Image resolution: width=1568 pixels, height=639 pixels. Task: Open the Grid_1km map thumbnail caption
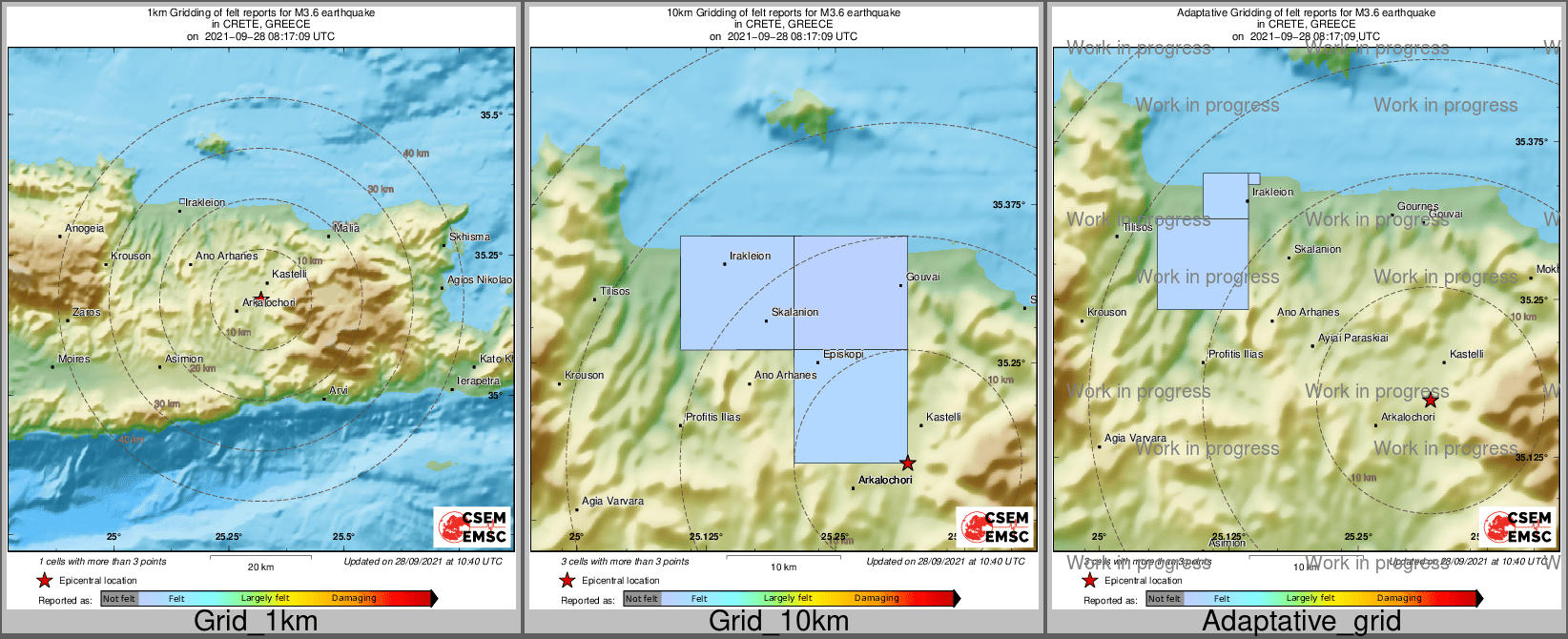(256, 621)
